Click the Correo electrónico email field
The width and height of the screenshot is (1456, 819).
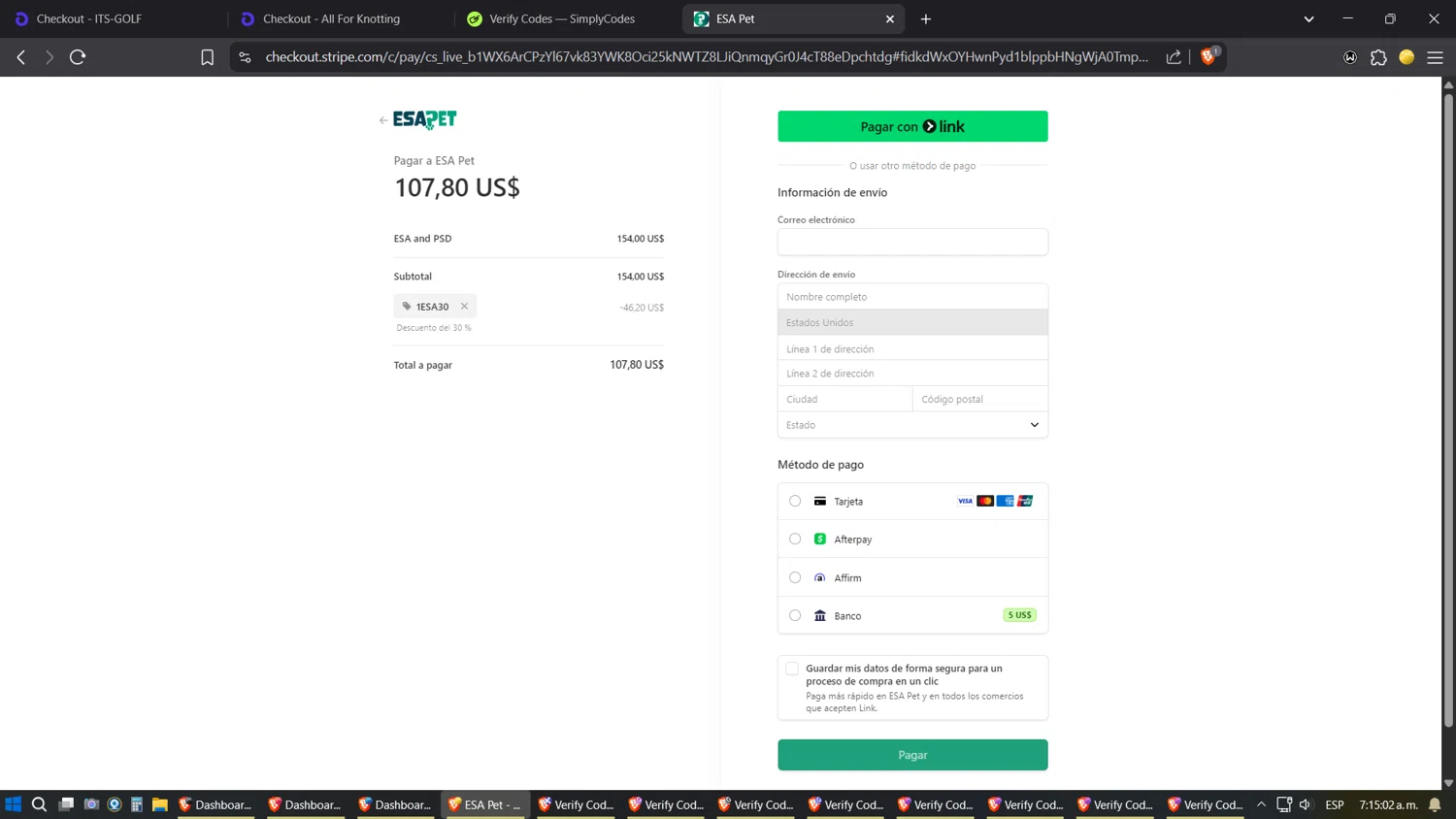click(912, 242)
